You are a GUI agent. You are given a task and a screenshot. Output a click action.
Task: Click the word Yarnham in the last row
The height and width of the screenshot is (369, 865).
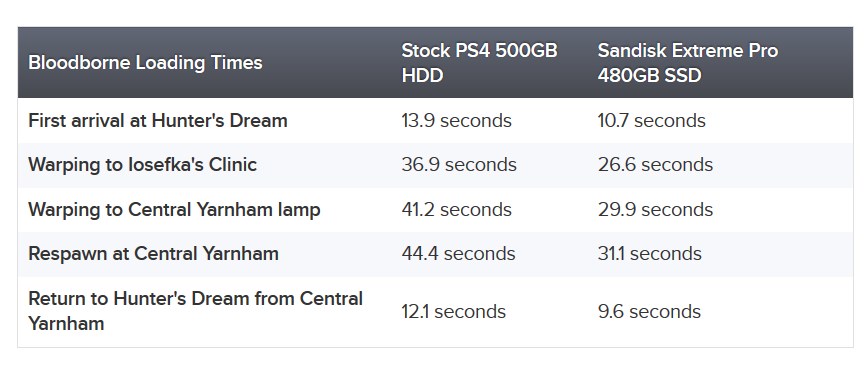point(66,323)
